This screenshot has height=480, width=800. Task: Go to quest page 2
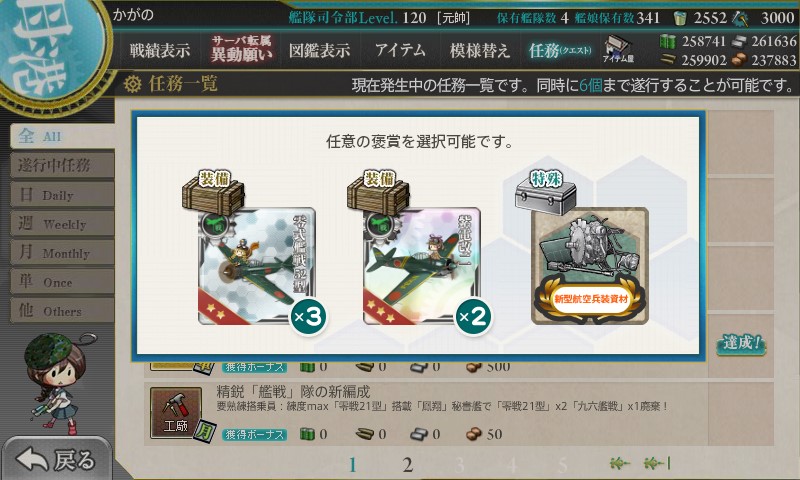[x=407, y=465]
